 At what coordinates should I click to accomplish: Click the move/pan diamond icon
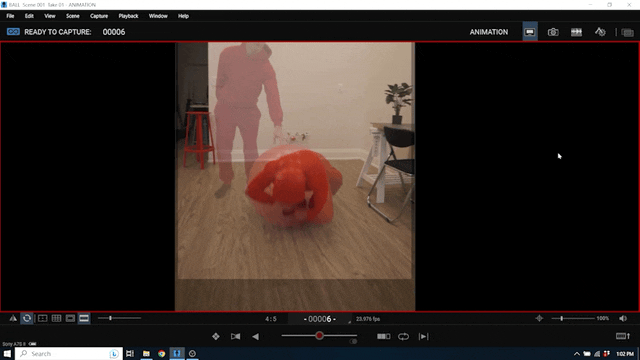click(216, 336)
